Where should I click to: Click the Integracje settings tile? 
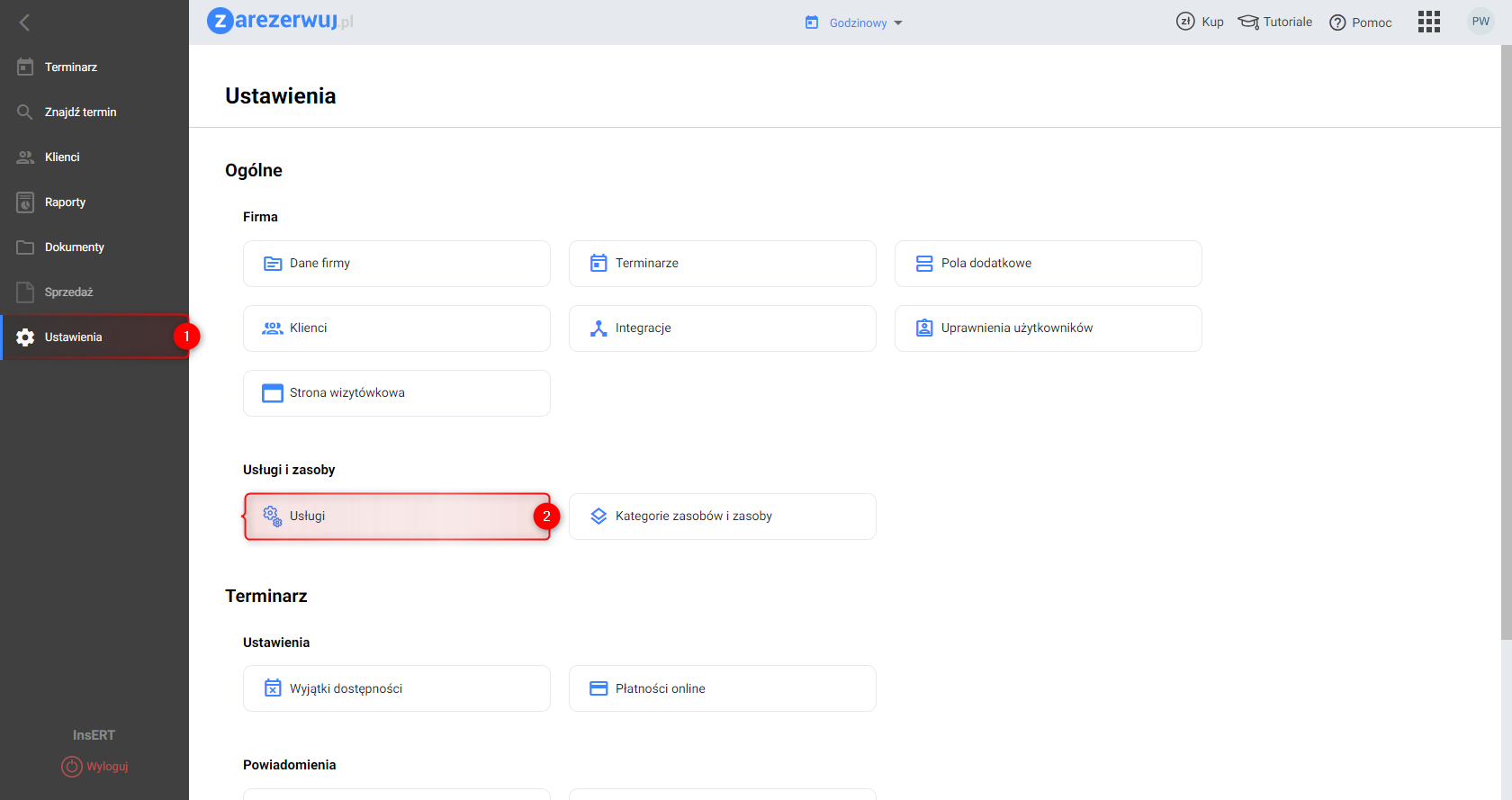point(722,328)
